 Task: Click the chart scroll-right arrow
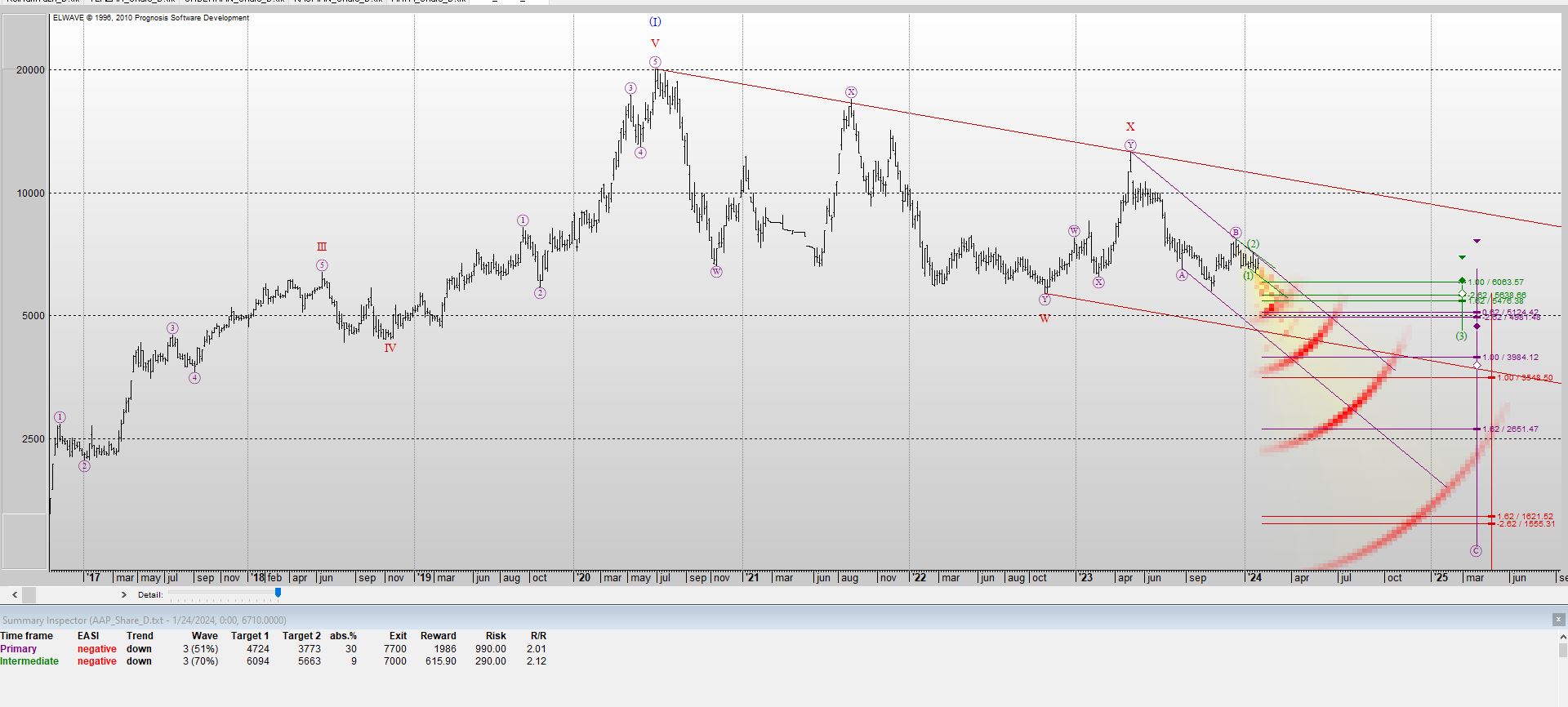[x=124, y=594]
